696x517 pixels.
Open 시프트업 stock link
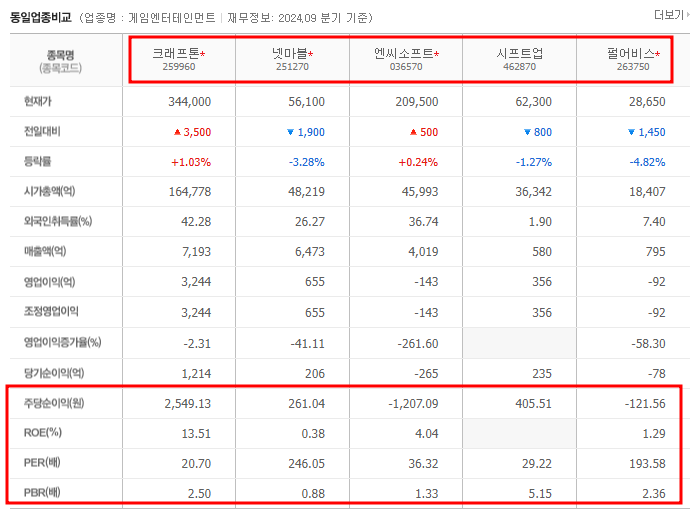click(519, 54)
